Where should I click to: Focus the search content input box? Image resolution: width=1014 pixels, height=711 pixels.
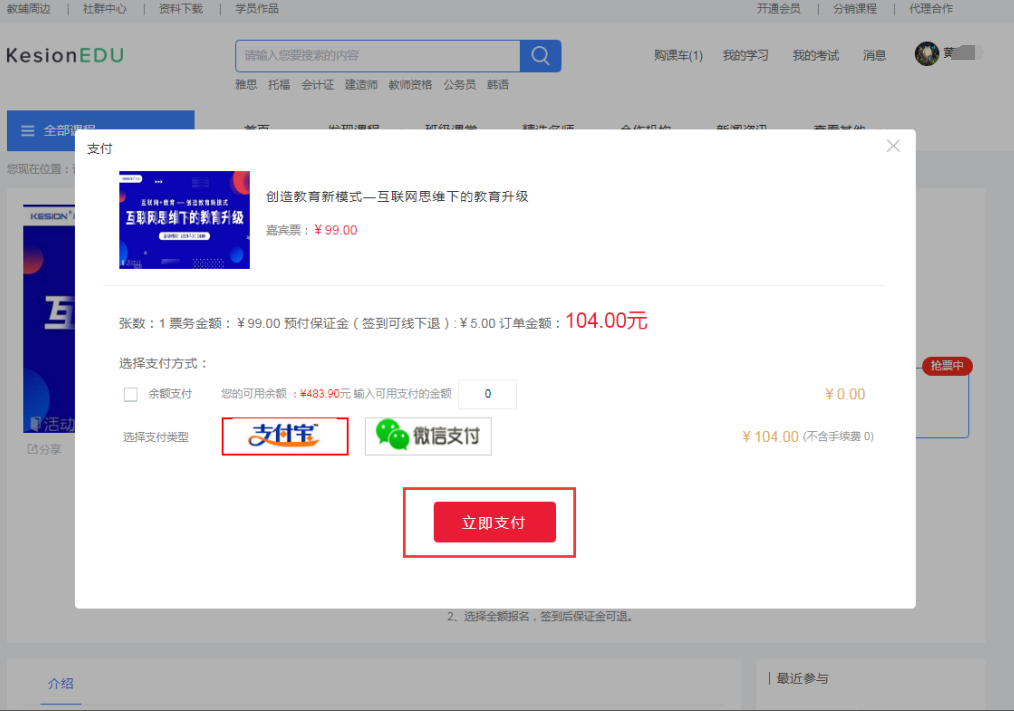(378, 56)
